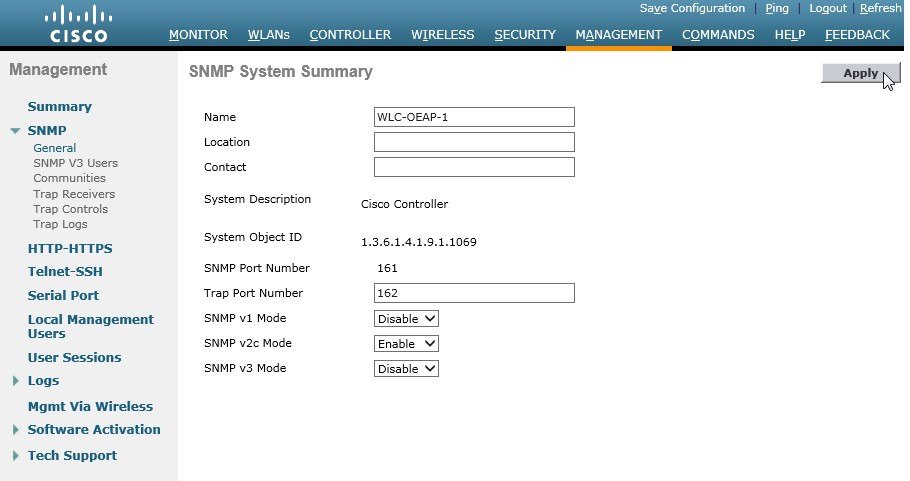Open SNMP v2c Mode dropdown
The height and width of the screenshot is (481, 910).
pos(406,343)
